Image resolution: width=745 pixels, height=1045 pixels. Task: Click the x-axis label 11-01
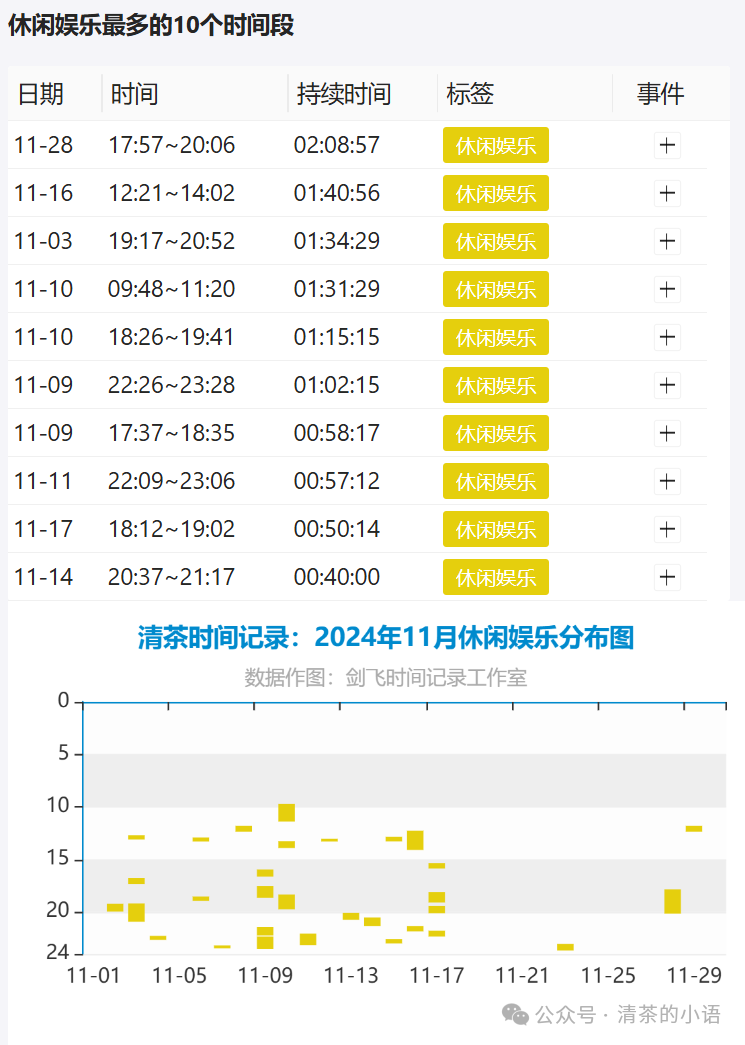click(x=93, y=976)
